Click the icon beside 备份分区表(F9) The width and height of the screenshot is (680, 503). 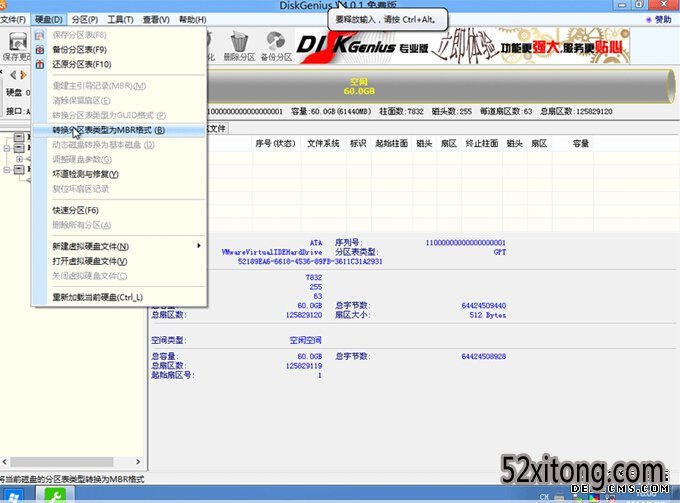click(x=40, y=50)
